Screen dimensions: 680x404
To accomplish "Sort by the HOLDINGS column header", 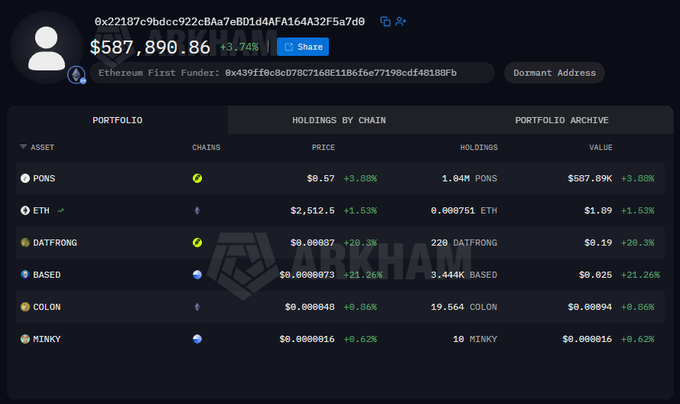I will click(x=479, y=147).
